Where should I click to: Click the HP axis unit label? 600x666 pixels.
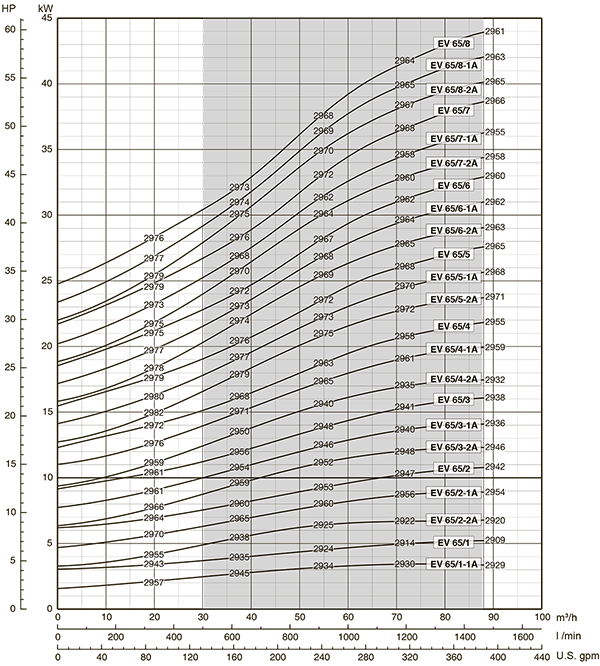(x=8, y=8)
